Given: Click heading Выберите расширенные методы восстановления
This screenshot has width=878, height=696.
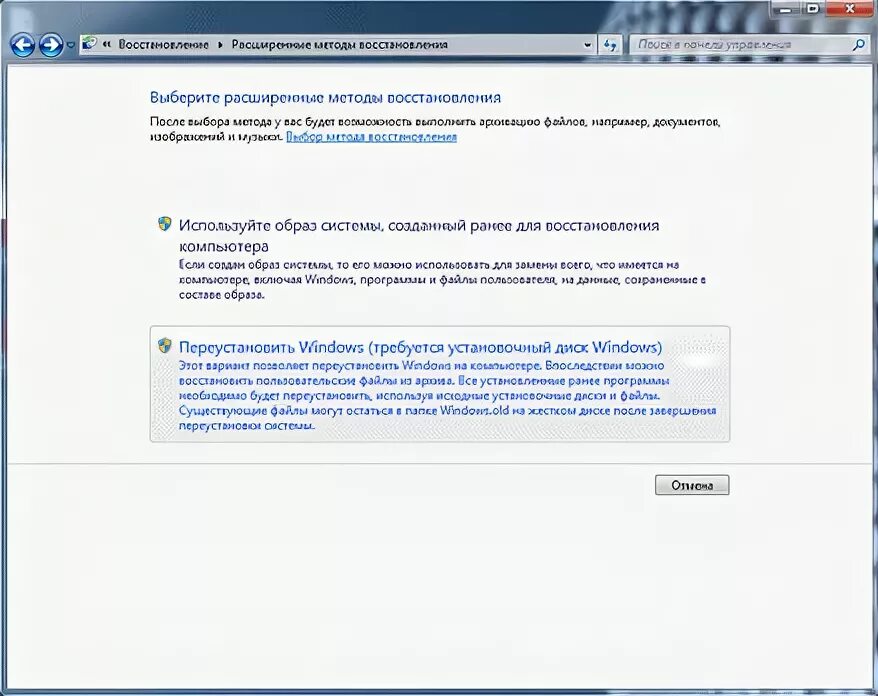Looking at the screenshot, I should tap(325, 97).
